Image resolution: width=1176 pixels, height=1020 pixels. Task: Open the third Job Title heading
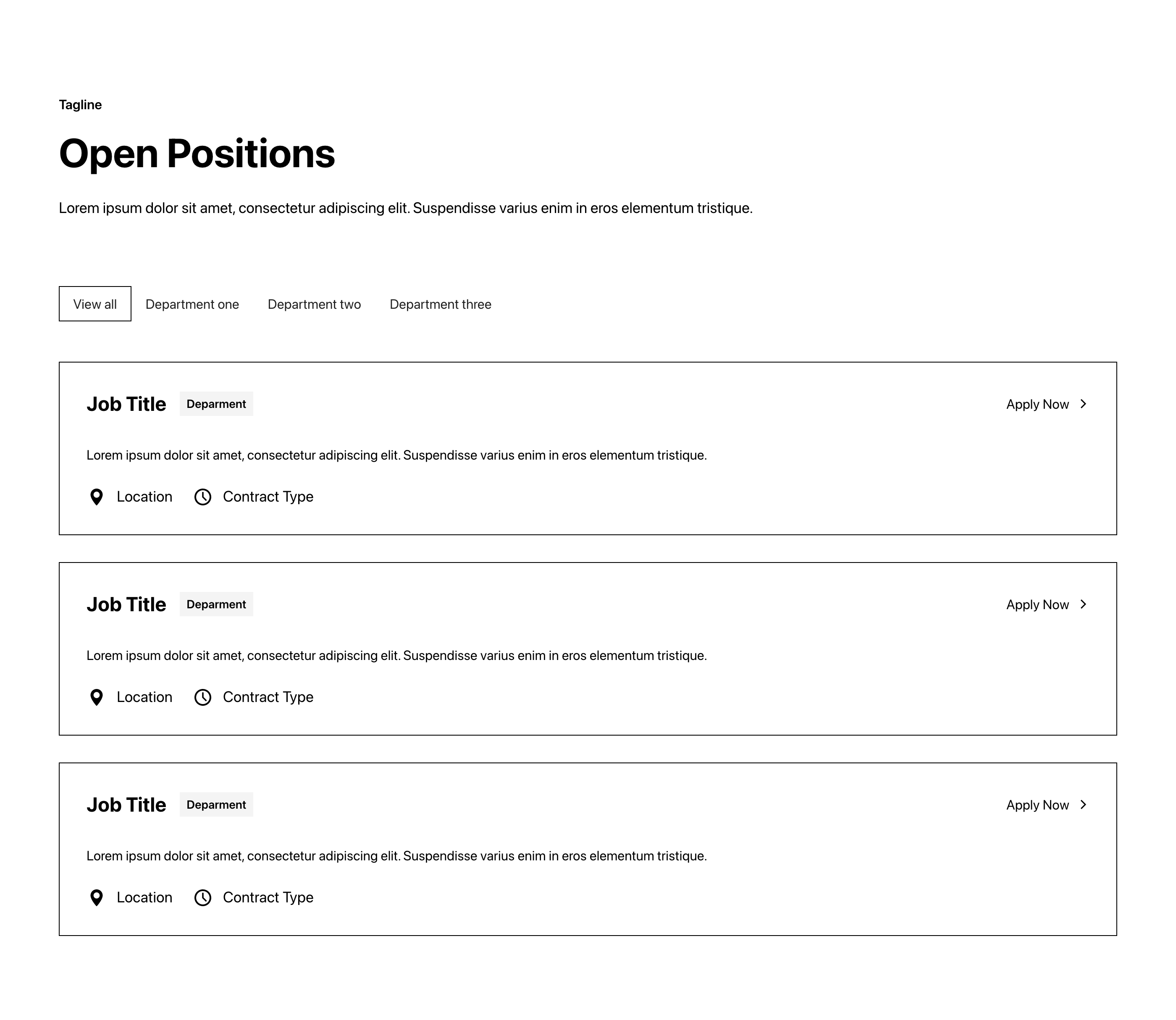click(x=126, y=805)
